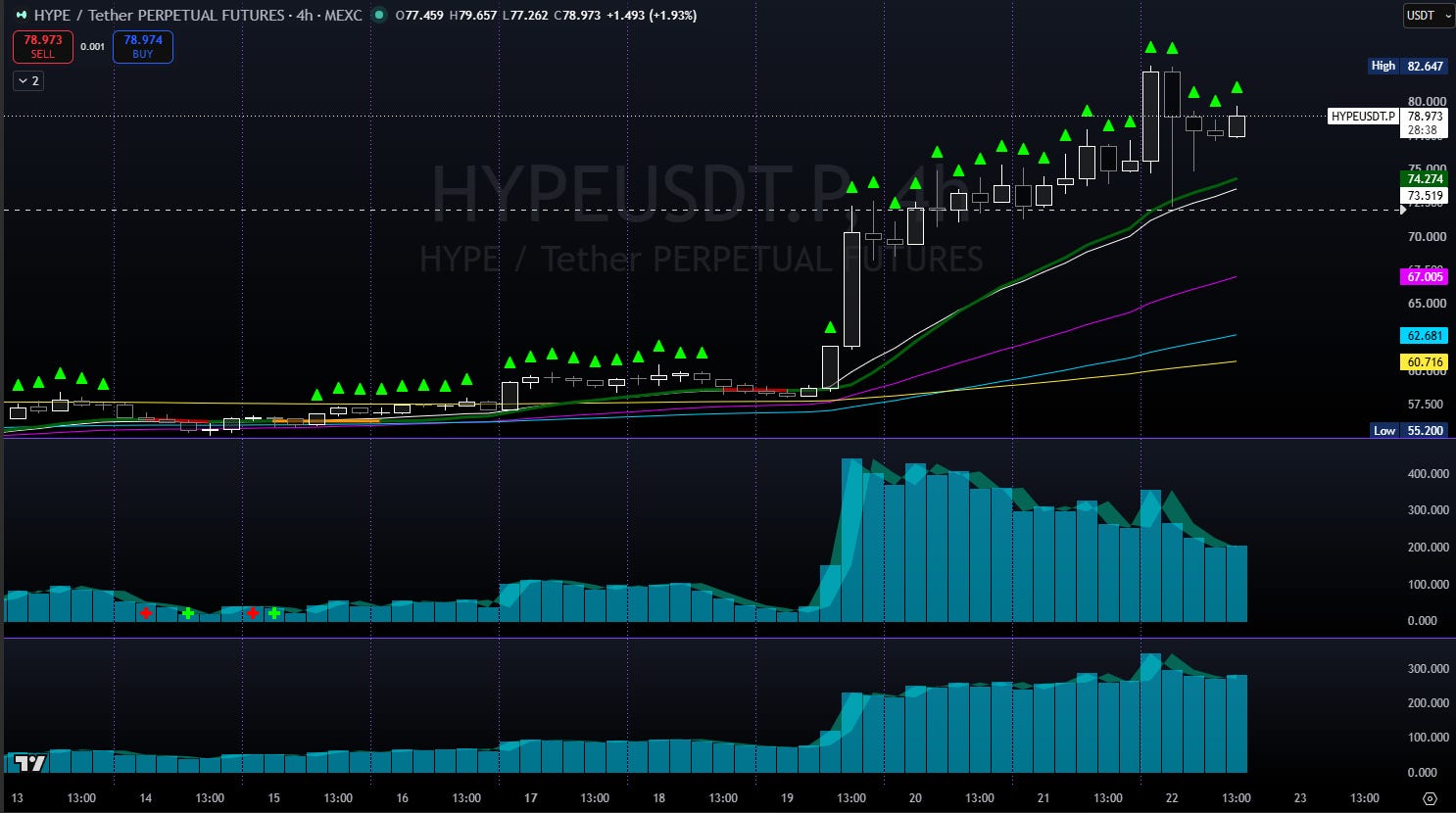Select the high value H79.657
This screenshot has height=813, width=1456.
click(x=473, y=16)
